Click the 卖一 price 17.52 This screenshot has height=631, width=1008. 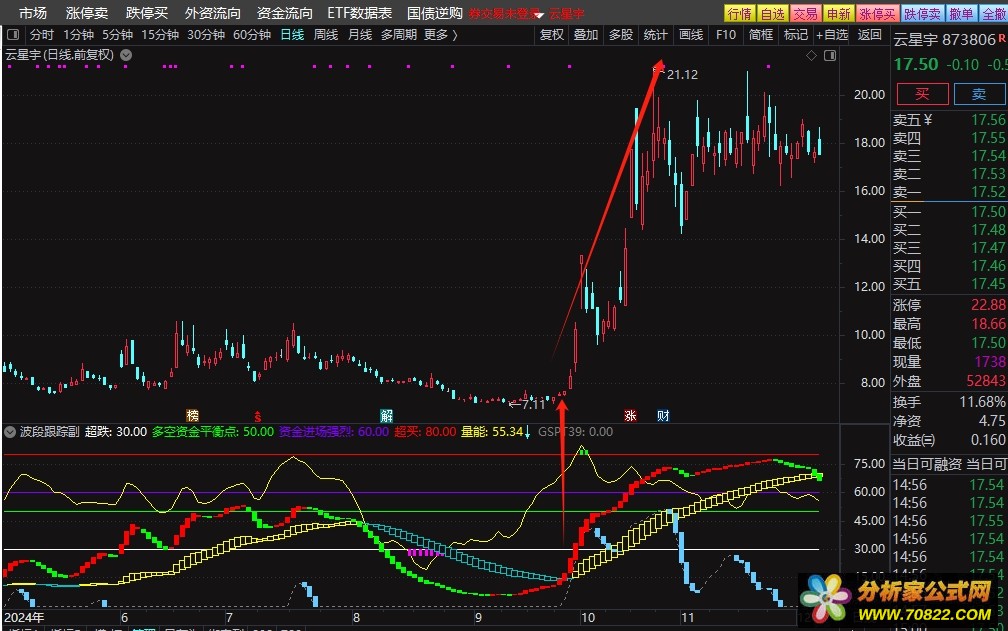tap(989, 192)
